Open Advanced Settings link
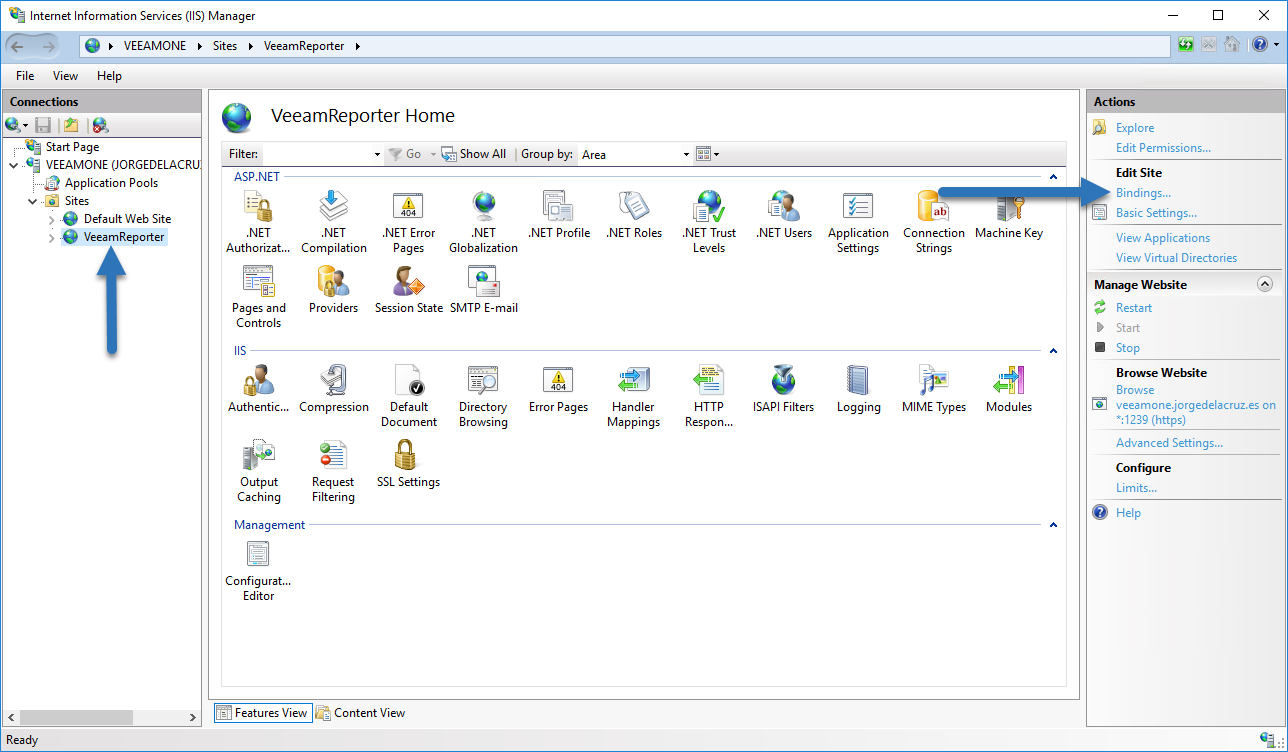 pos(1169,443)
